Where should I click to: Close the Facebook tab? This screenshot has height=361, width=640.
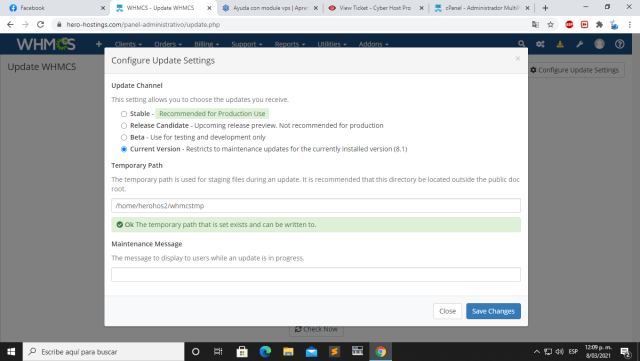tap(103, 8)
